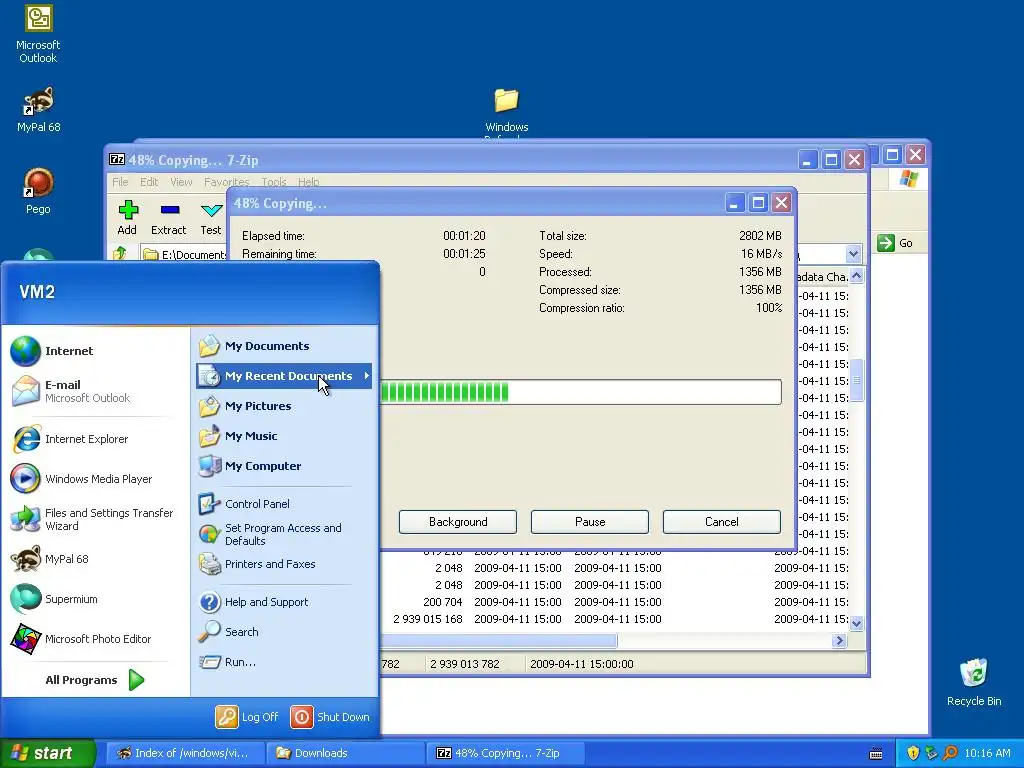The width and height of the screenshot is (1024, 768).
Task: Select the row with size 2 939 015 168
Action: pos(614,618)
